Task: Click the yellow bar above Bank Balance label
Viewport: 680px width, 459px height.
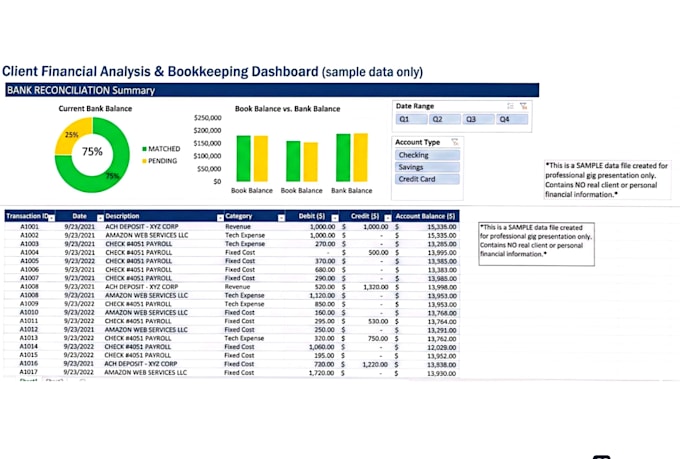Action: pos(360,157)
